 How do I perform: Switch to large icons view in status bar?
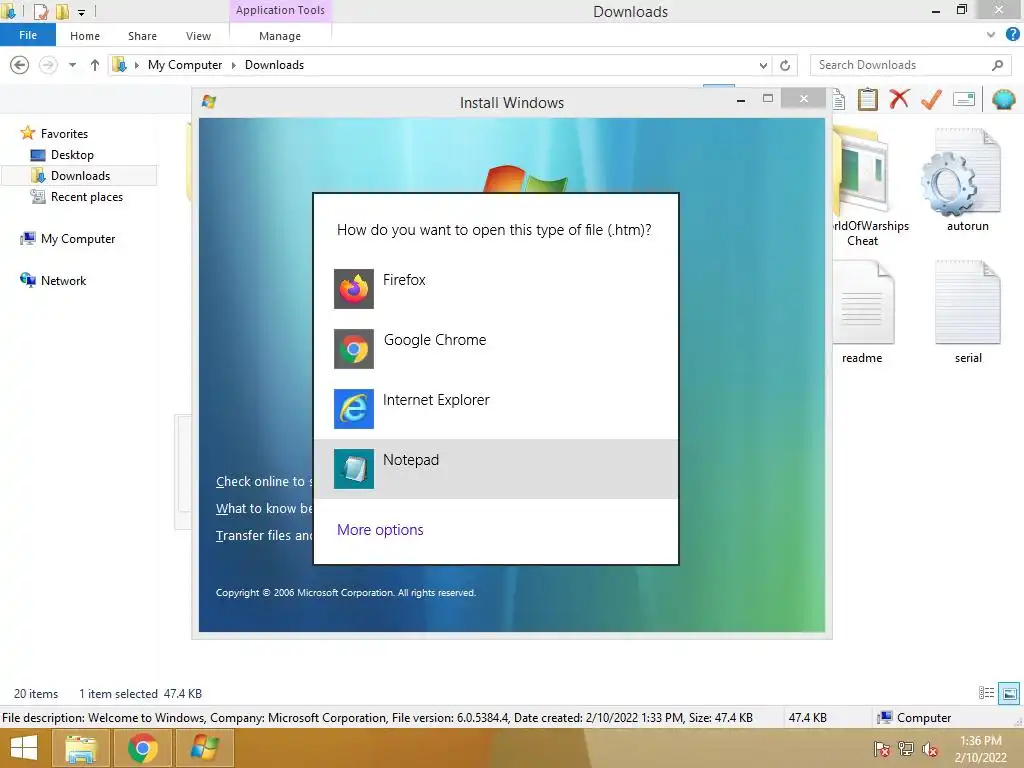tap(1009, 693)
